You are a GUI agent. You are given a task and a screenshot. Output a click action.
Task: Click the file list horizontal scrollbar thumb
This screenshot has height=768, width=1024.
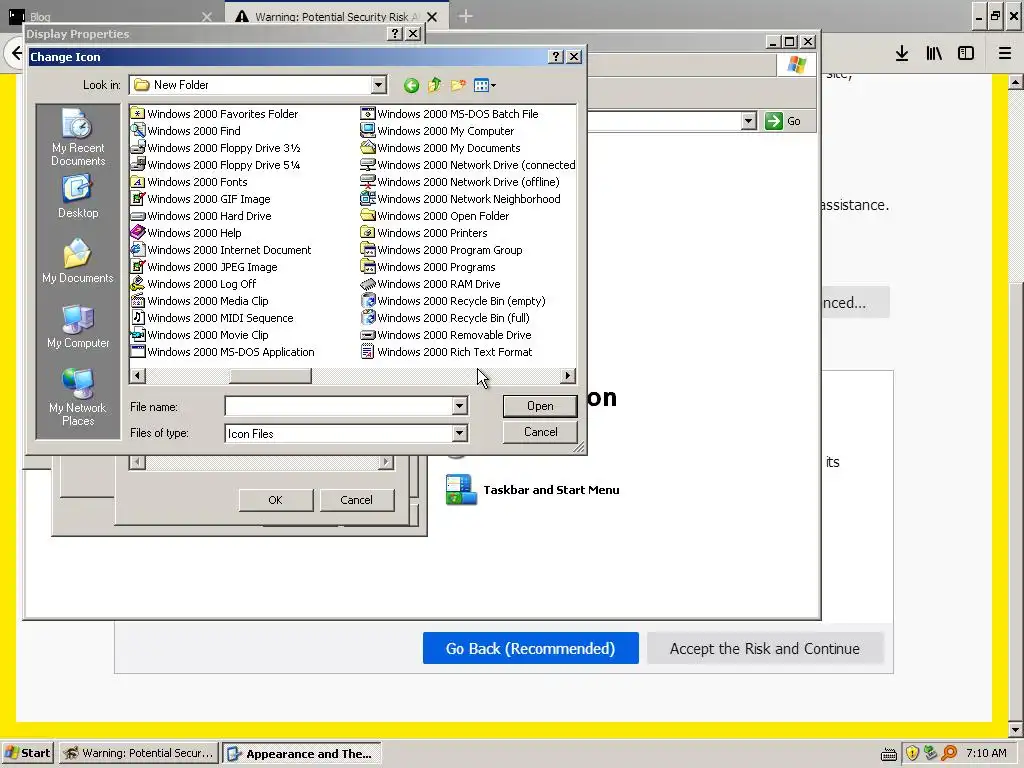270,376
